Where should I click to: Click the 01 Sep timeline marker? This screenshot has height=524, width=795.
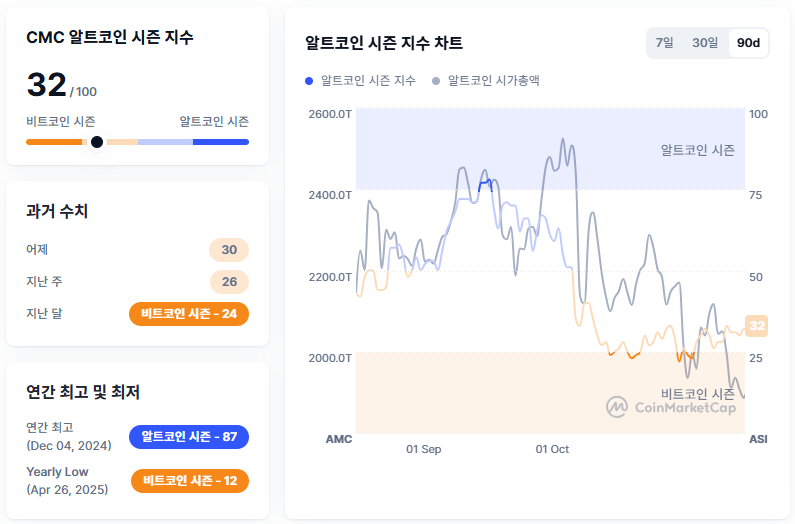(423, 450)
